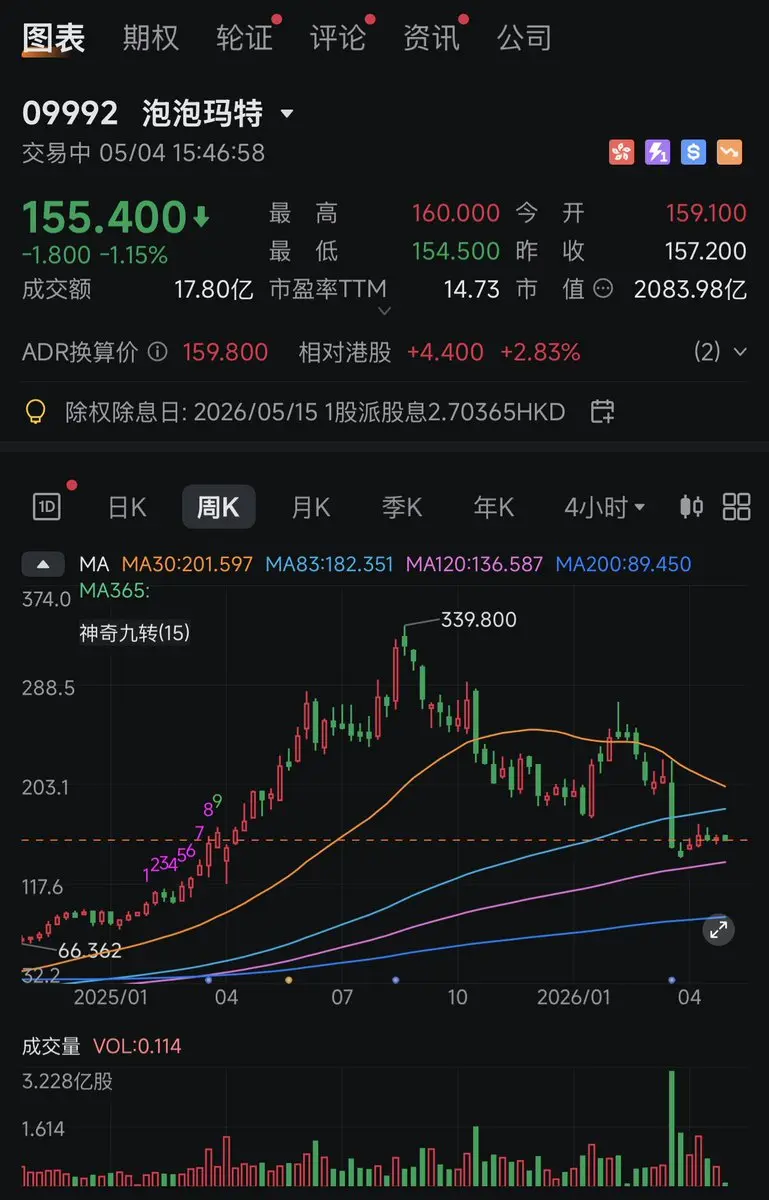This screenshot has height=1200, width=769.
Task: Tap the 66.362 low price label
Action: tap(91, 950)
